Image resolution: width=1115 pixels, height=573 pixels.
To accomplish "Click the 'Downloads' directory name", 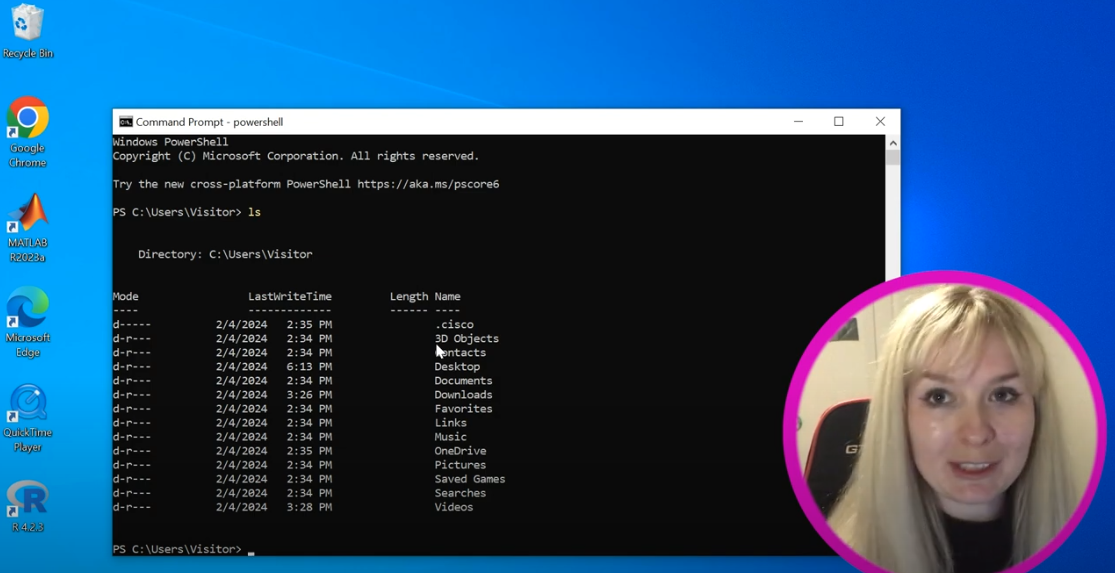I will coord(463,395).
